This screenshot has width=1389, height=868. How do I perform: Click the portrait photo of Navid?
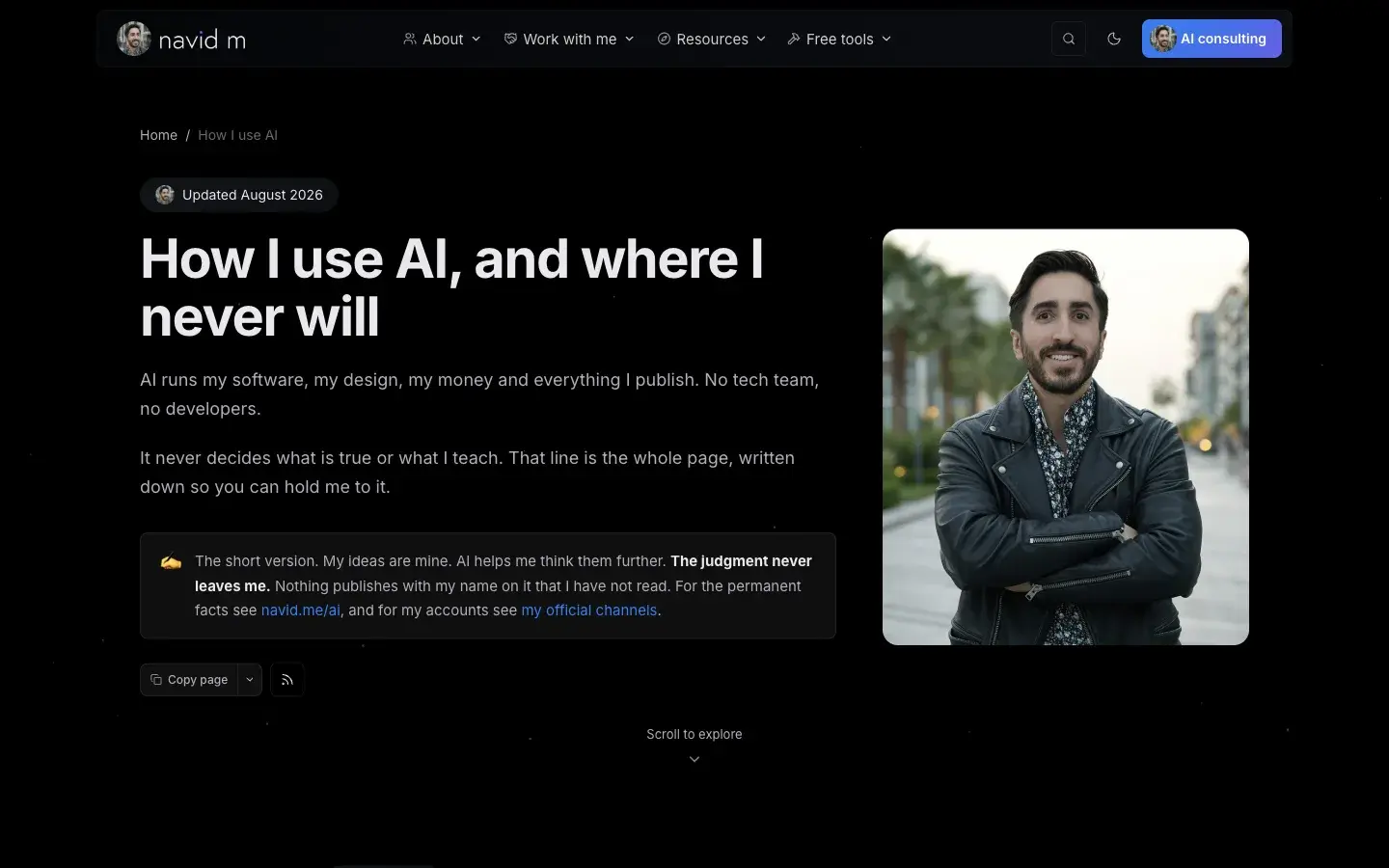1066,437
